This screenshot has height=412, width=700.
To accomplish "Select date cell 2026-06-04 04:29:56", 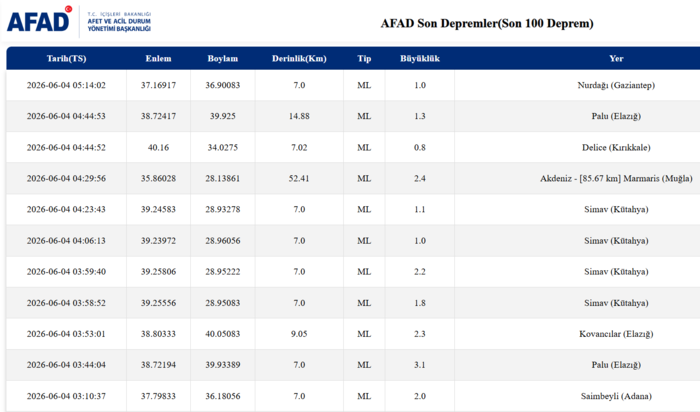I will 66,178.
